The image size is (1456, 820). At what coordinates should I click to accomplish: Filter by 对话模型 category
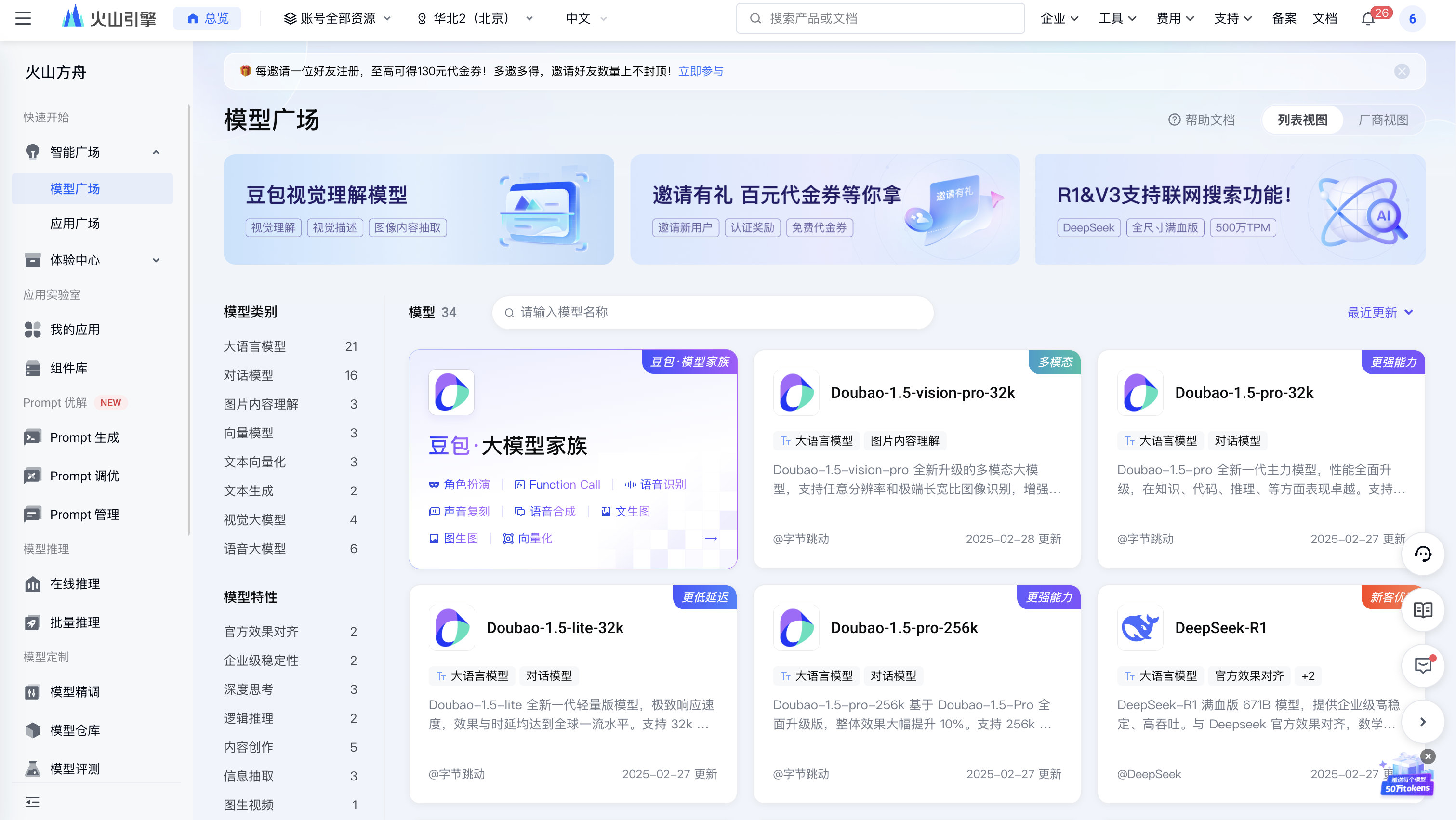pos(291,375)
